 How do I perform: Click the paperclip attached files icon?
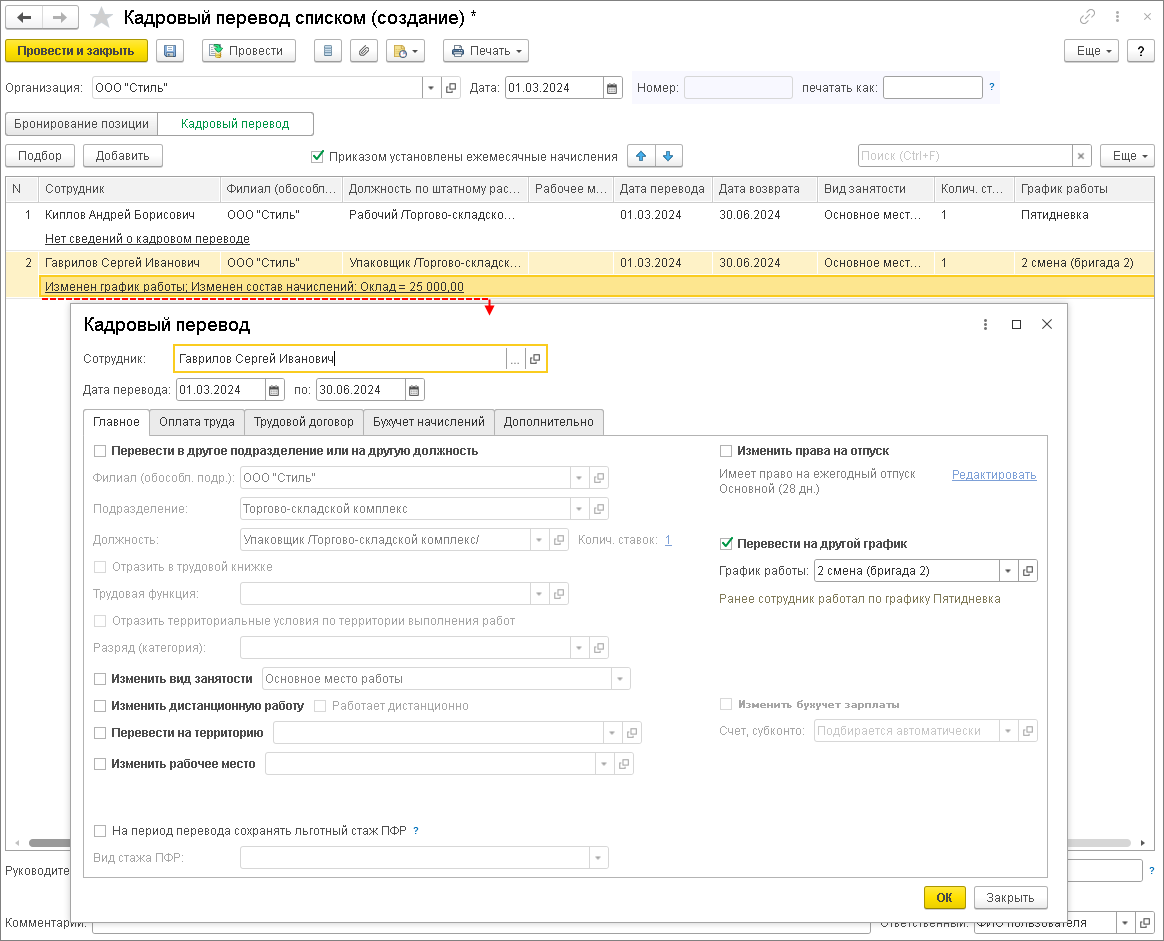click(x=364, y=51)
